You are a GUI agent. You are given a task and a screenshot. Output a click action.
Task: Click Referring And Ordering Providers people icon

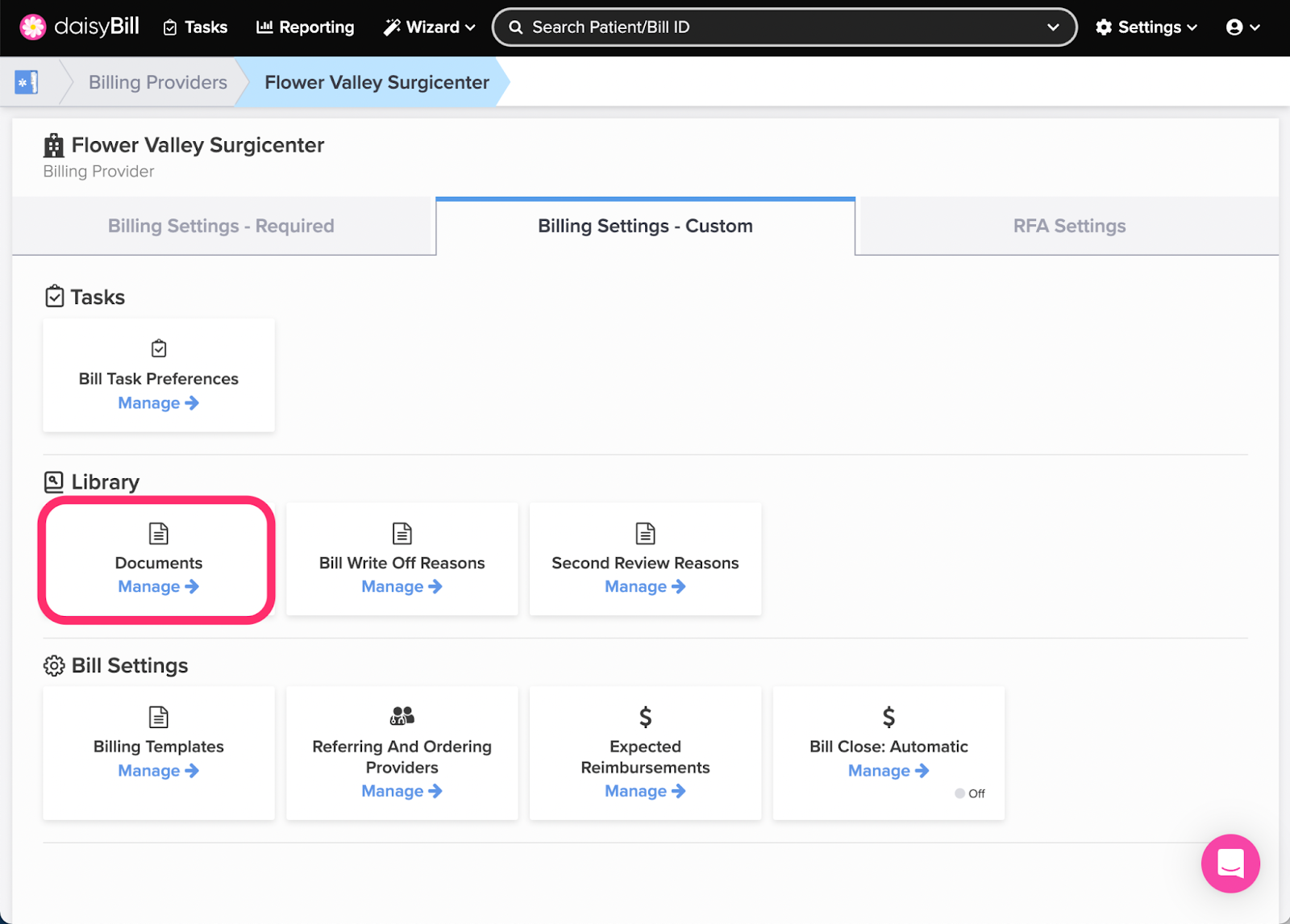402,716
